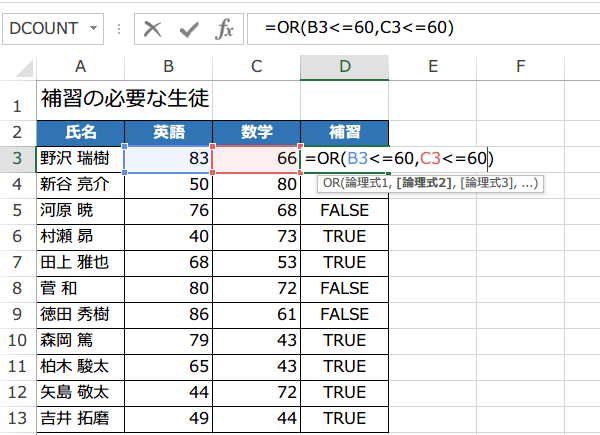Viewport: 600px width, 435px height.
Task: Click the math score 44 for 吉井 拓磨
Action: 256,419
